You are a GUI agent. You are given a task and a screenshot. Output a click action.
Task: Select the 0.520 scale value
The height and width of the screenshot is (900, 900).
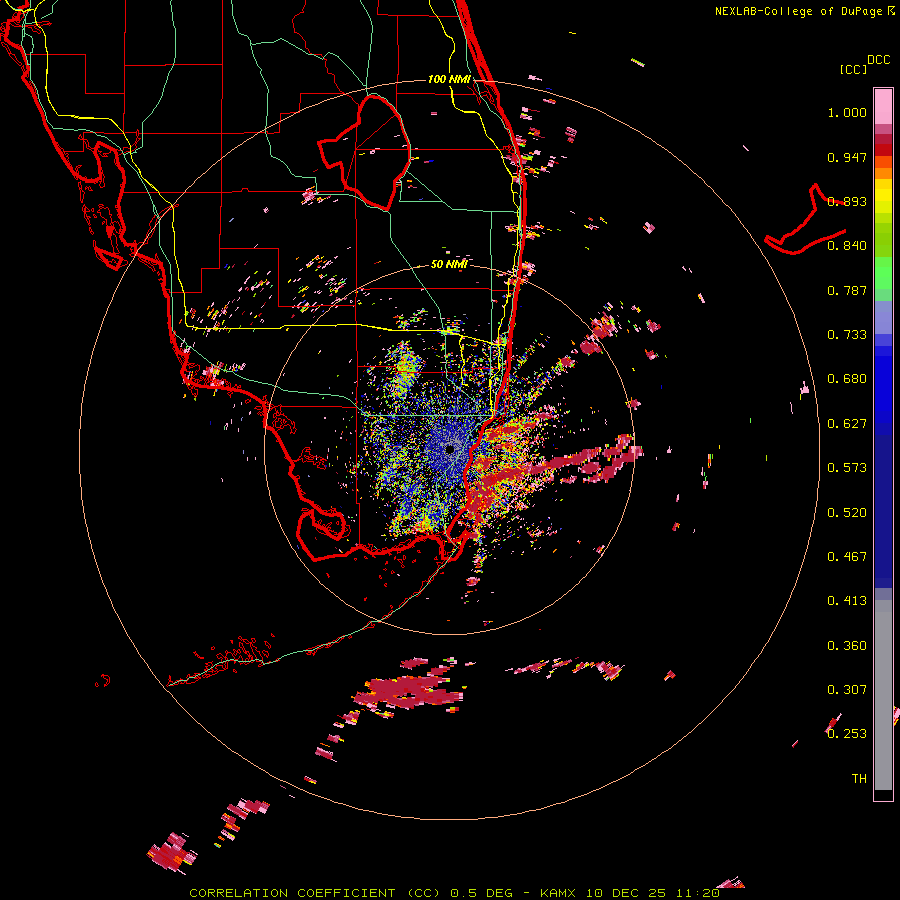(x=847, y=513)
